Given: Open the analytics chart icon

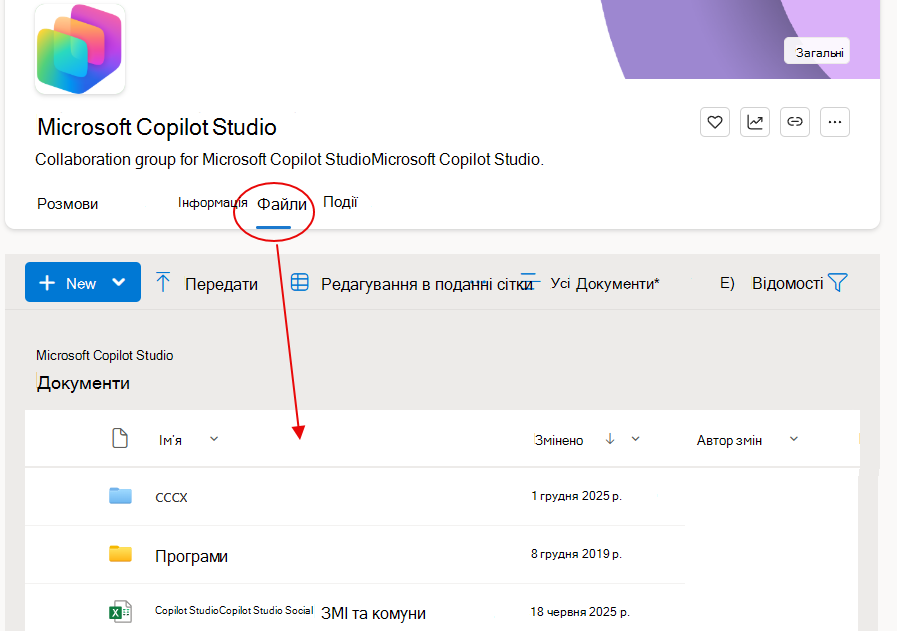Looking at the screenshot, I should pyautogui.click(x=755, y=122).
